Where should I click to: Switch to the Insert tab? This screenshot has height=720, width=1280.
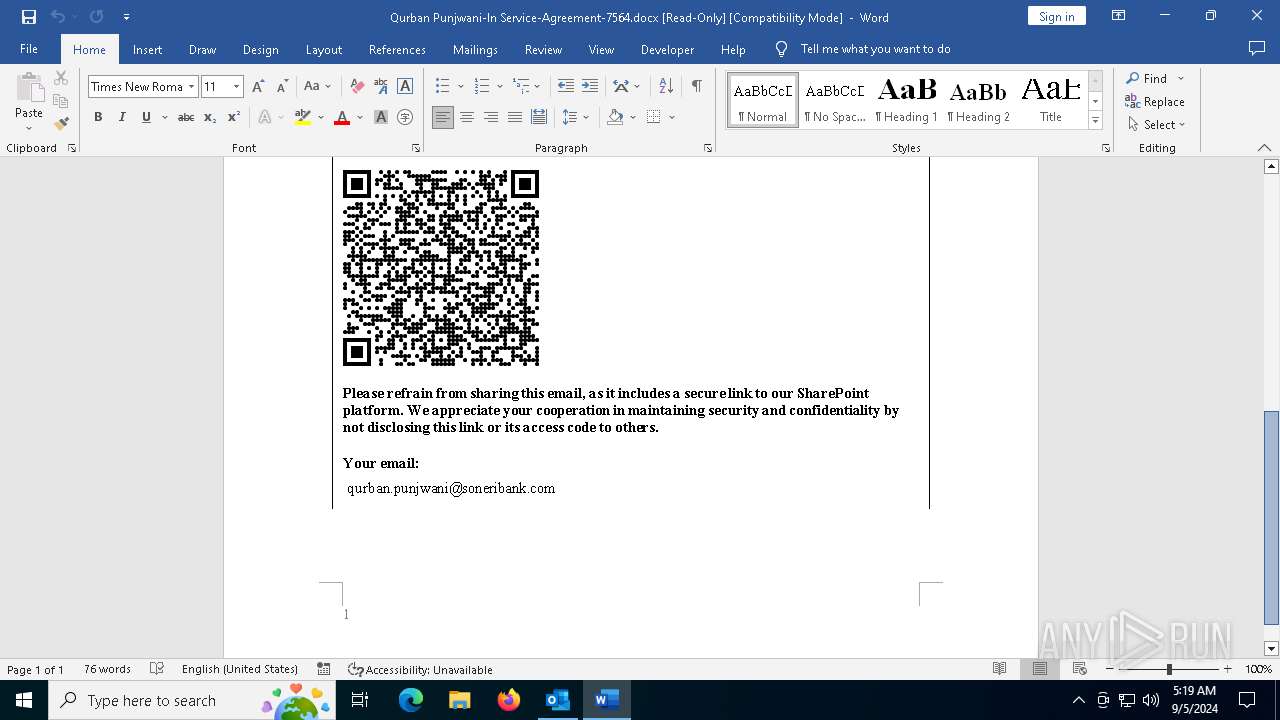(x=147, y=49)
